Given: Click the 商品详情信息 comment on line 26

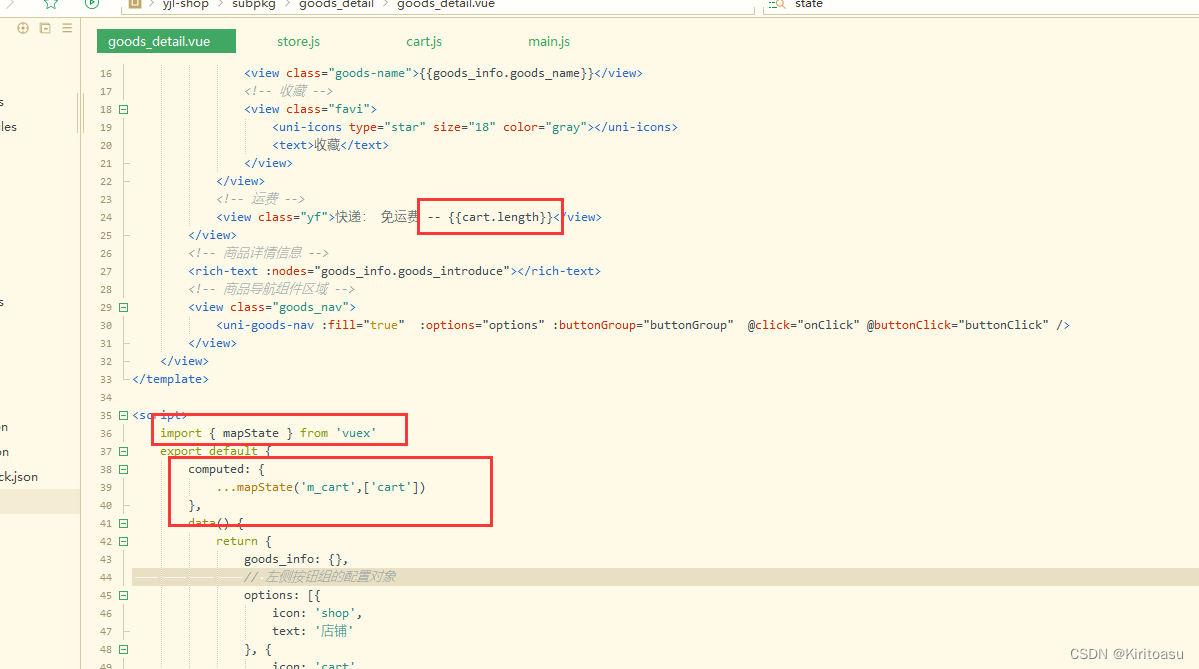Looking at the screenshot, I should point(258,253).
